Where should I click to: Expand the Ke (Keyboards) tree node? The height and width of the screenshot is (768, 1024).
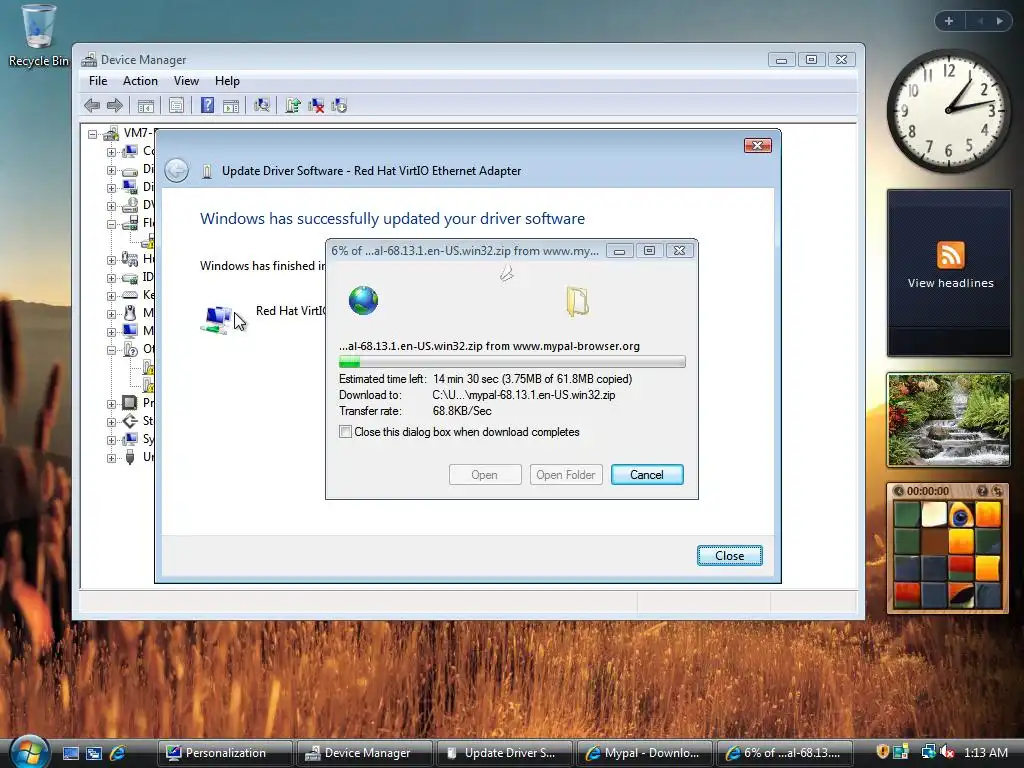(x=111, y=296)
